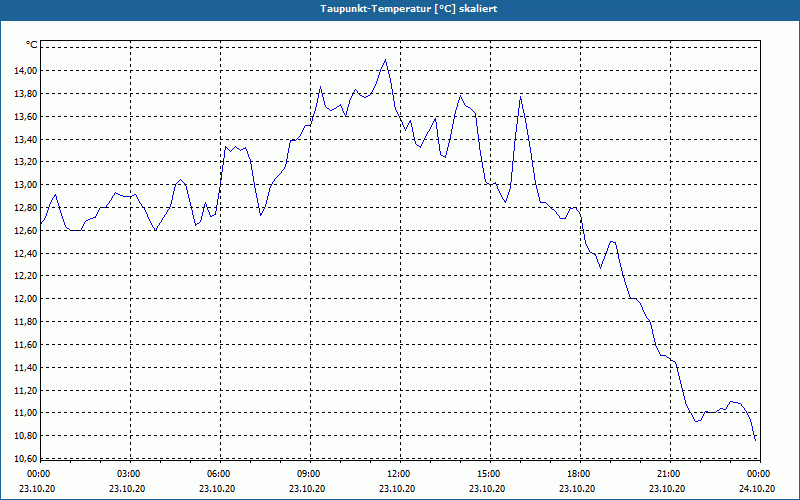This screenshot has width=800, height=500.
Task: Pick the x-axis time label "21:00"
Action: click(x=668, y=474)
